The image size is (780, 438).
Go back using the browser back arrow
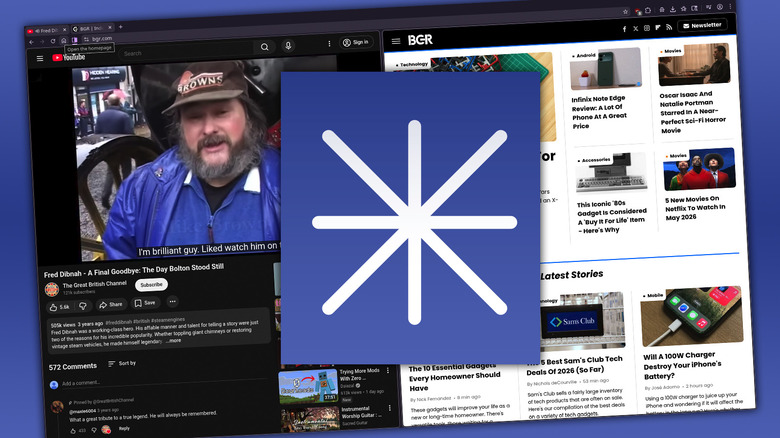pos(32,42)
